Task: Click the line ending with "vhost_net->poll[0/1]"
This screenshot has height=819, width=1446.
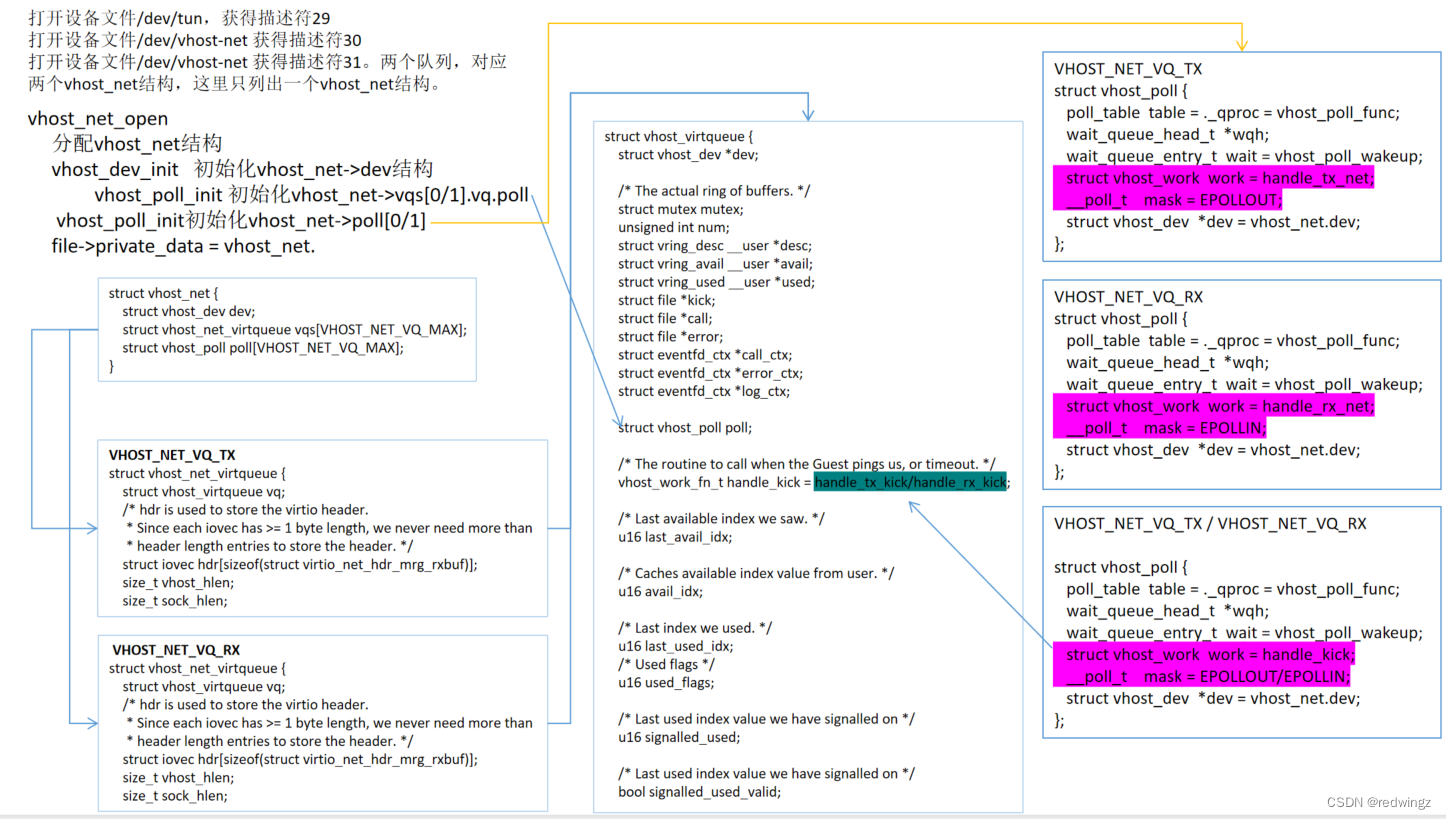Action: point(241,220)
